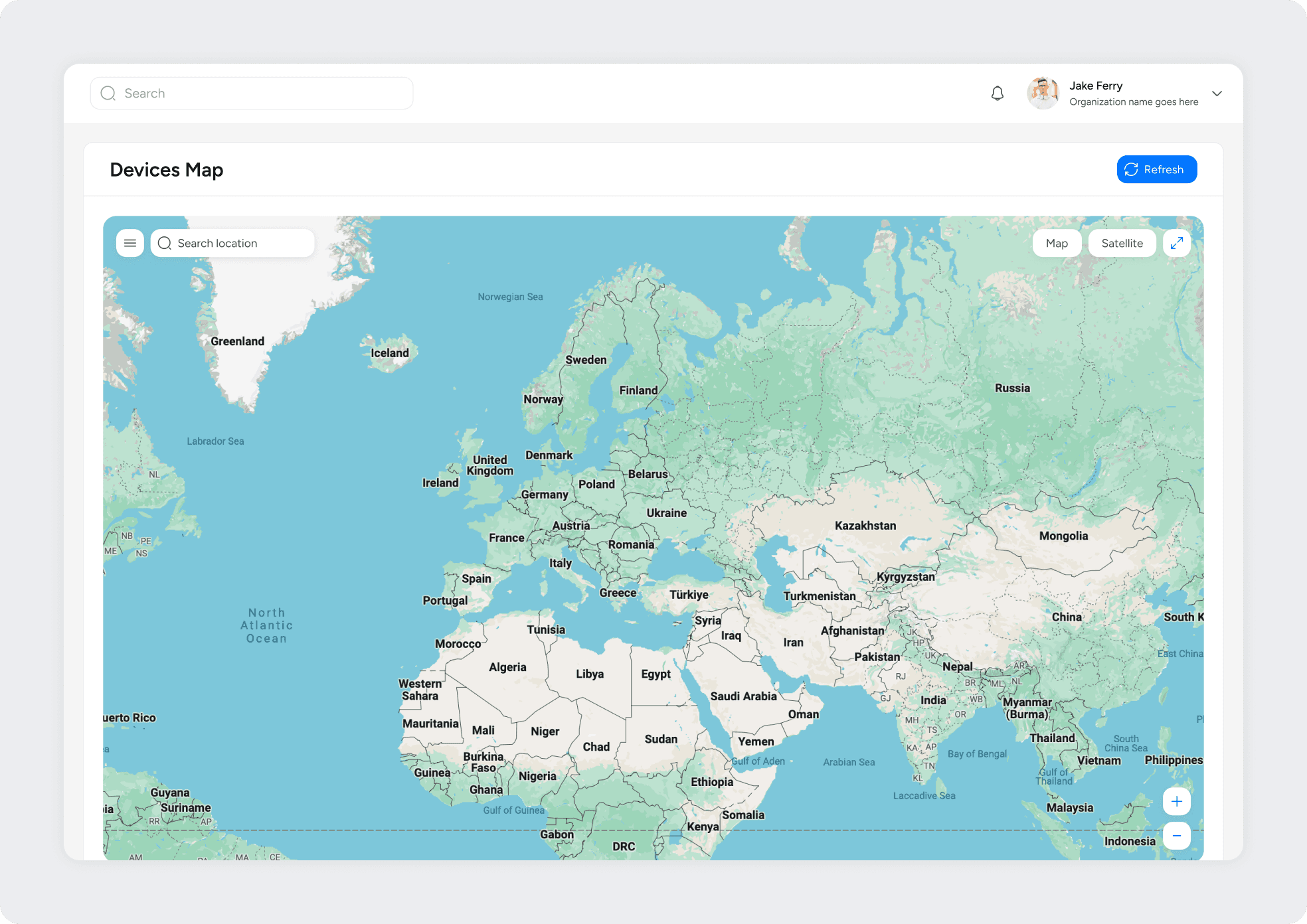Click the Russia label on map
The height and width of the screenshot is (924, 1307).
pyautogui.click(x=1012, y=388)
